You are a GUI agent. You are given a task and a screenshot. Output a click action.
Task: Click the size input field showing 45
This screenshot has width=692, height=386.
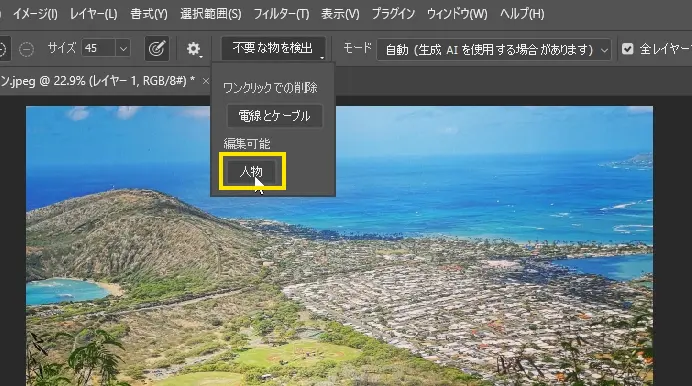point(99,49)
